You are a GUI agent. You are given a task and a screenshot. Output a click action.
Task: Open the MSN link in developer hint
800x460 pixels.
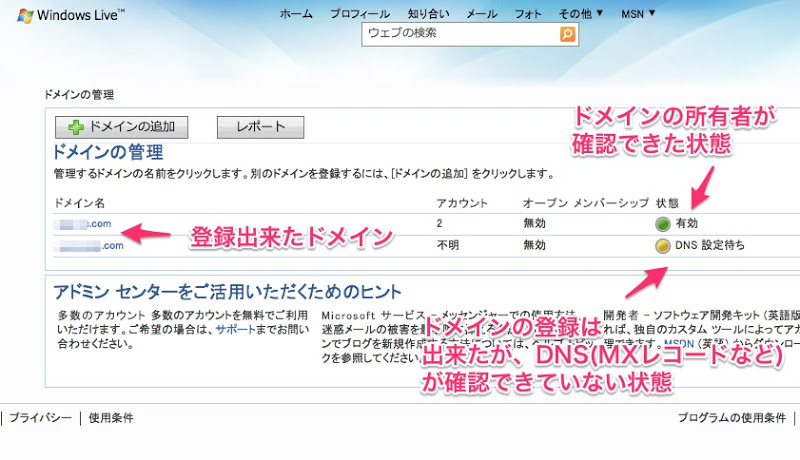point(679,344)
